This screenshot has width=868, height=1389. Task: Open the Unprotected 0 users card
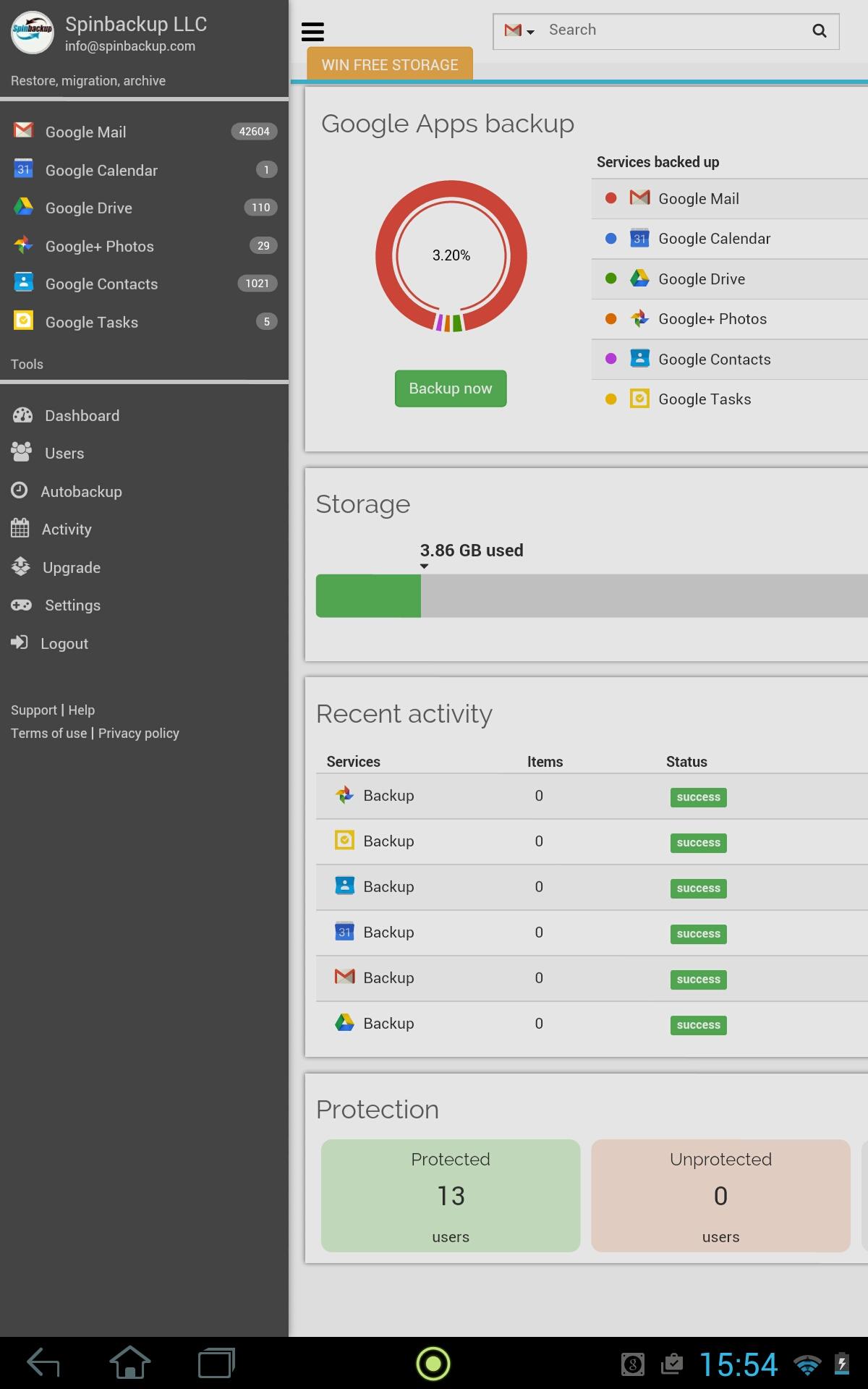point(720,1196)
